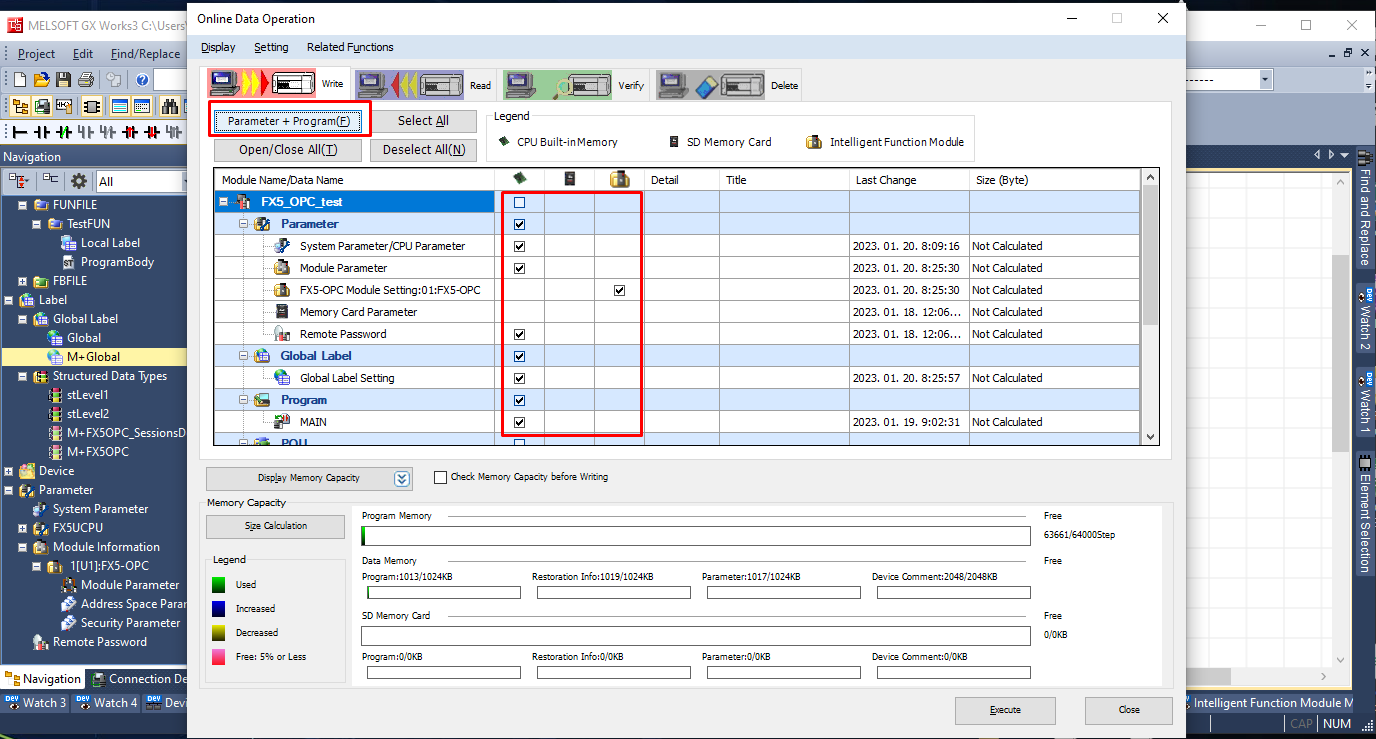Collapse the Program group in data list
The height and width of the screenshot is (739, 1376).
pos(244,400)
